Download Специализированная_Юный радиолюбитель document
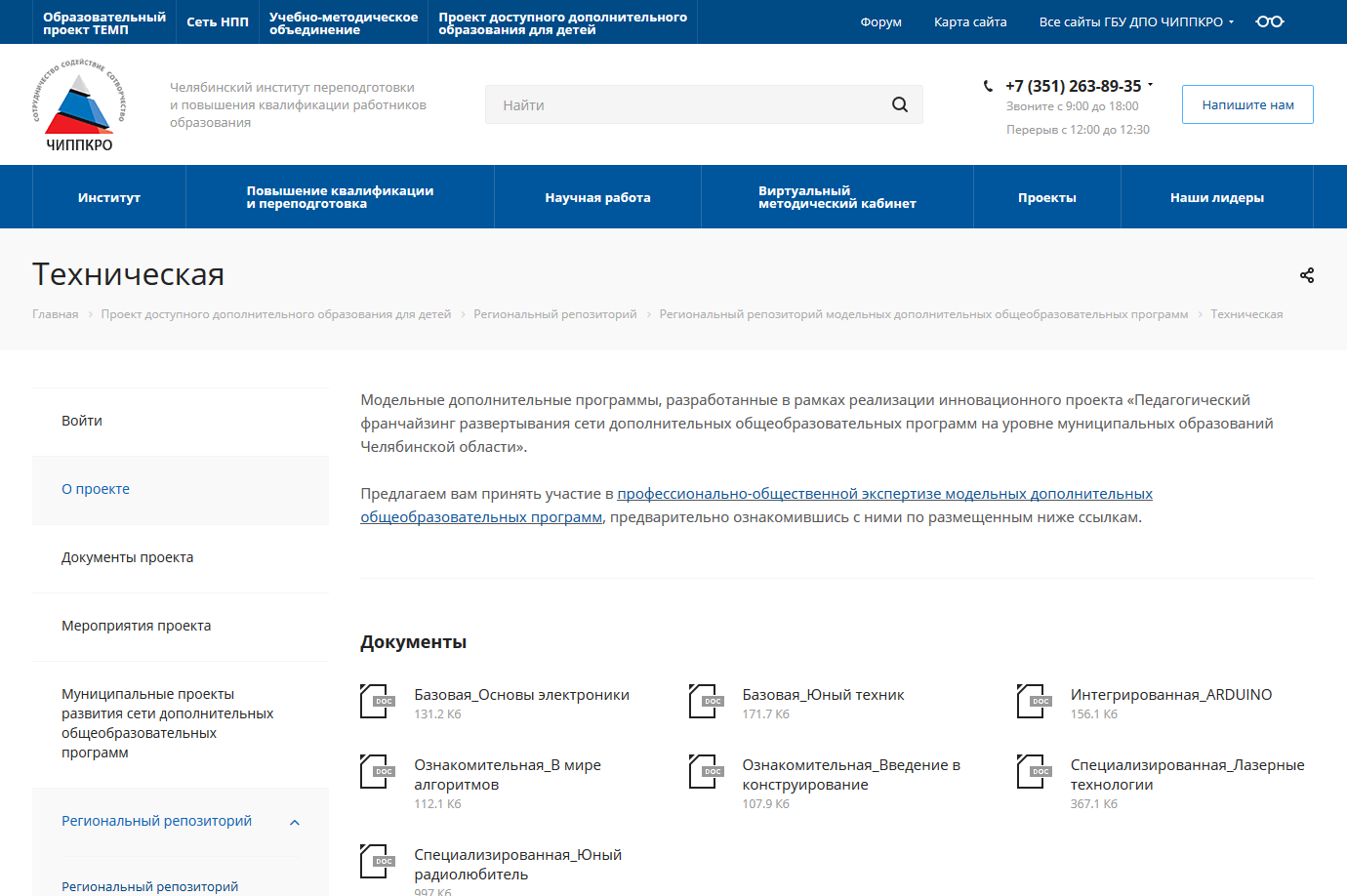1347x896 pixels. point(517,865)
